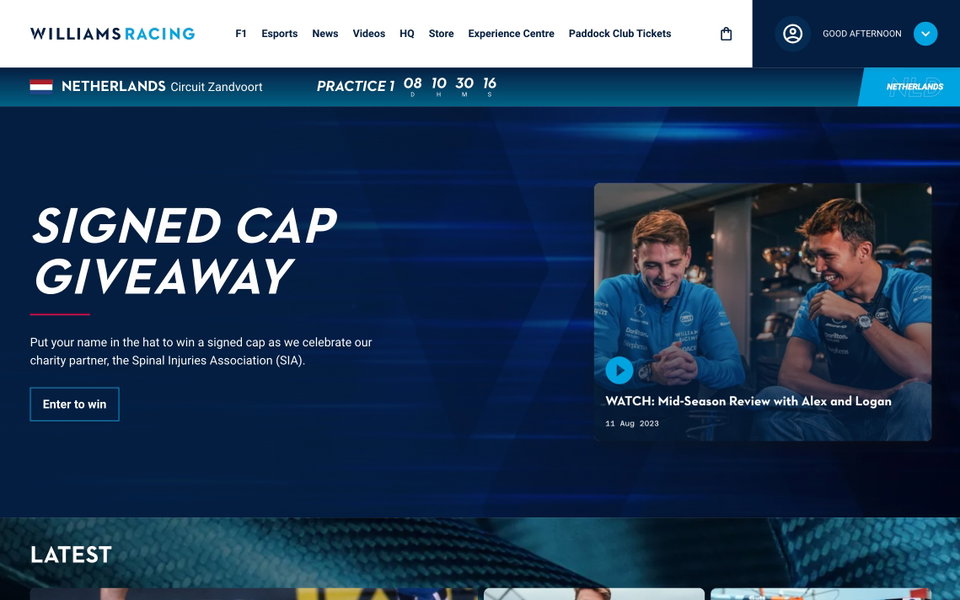The width and height of the screenshot is (960, 600).
Task: Click the user account profile icon
Action: point(793,34)
